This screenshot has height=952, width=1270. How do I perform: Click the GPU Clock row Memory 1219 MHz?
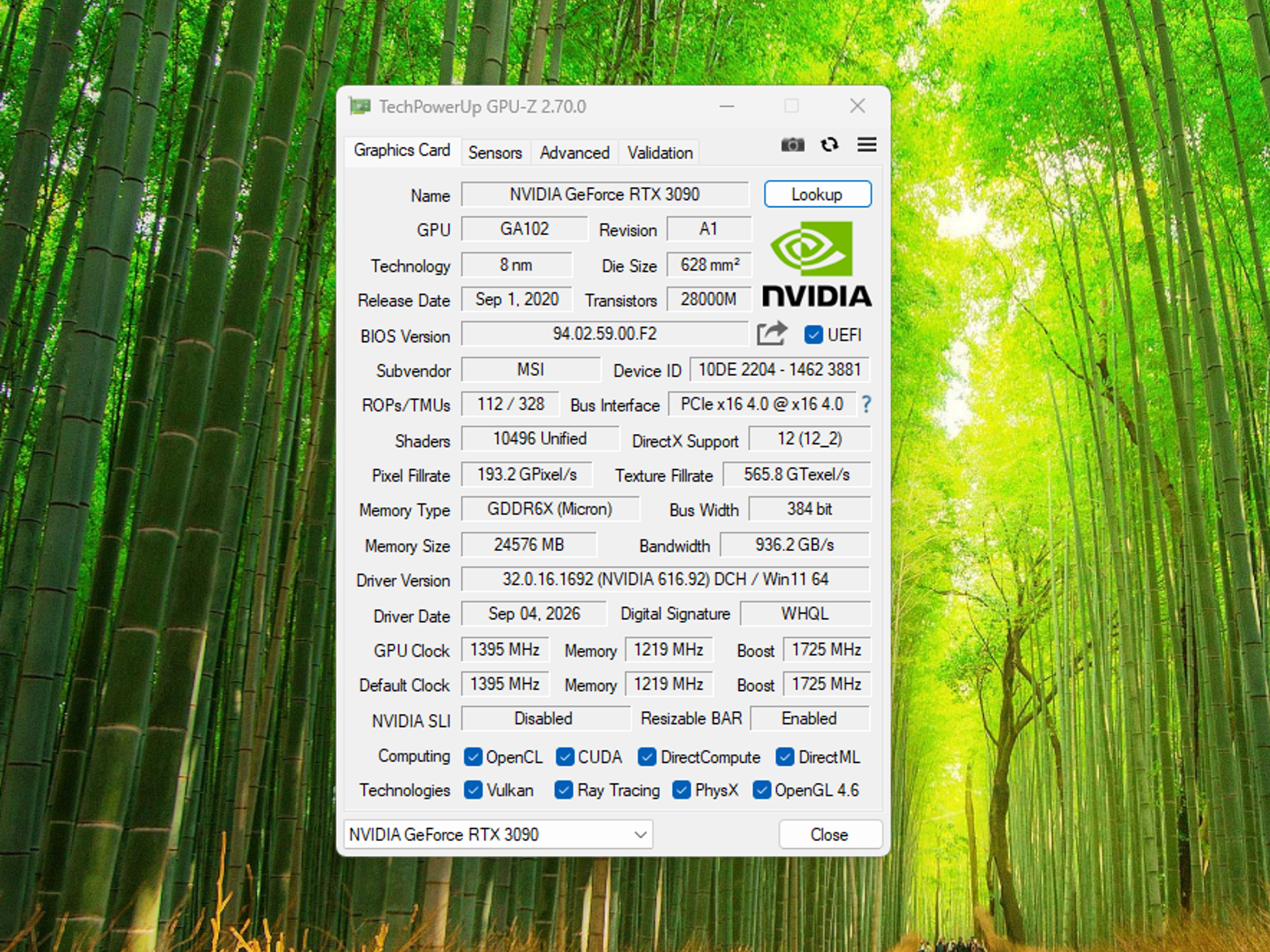(x=669, y=650)
